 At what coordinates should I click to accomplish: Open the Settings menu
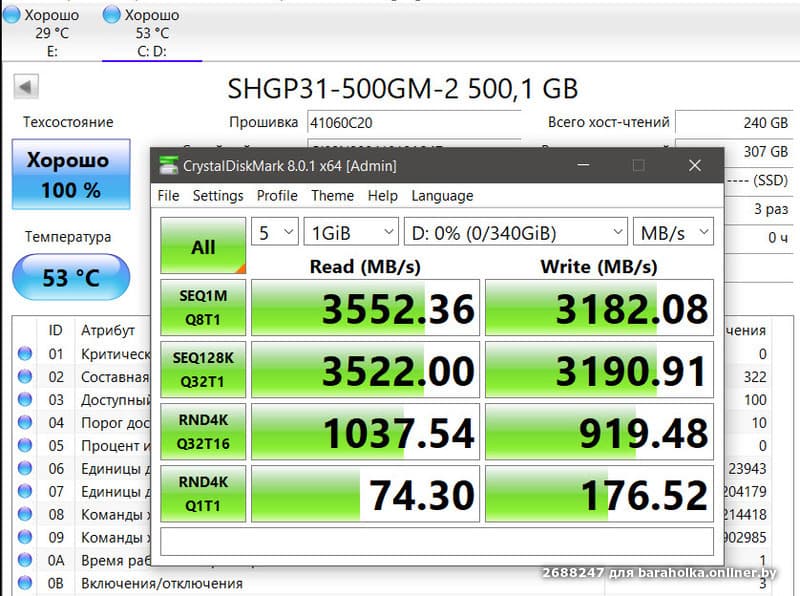(x=218, y=196)
